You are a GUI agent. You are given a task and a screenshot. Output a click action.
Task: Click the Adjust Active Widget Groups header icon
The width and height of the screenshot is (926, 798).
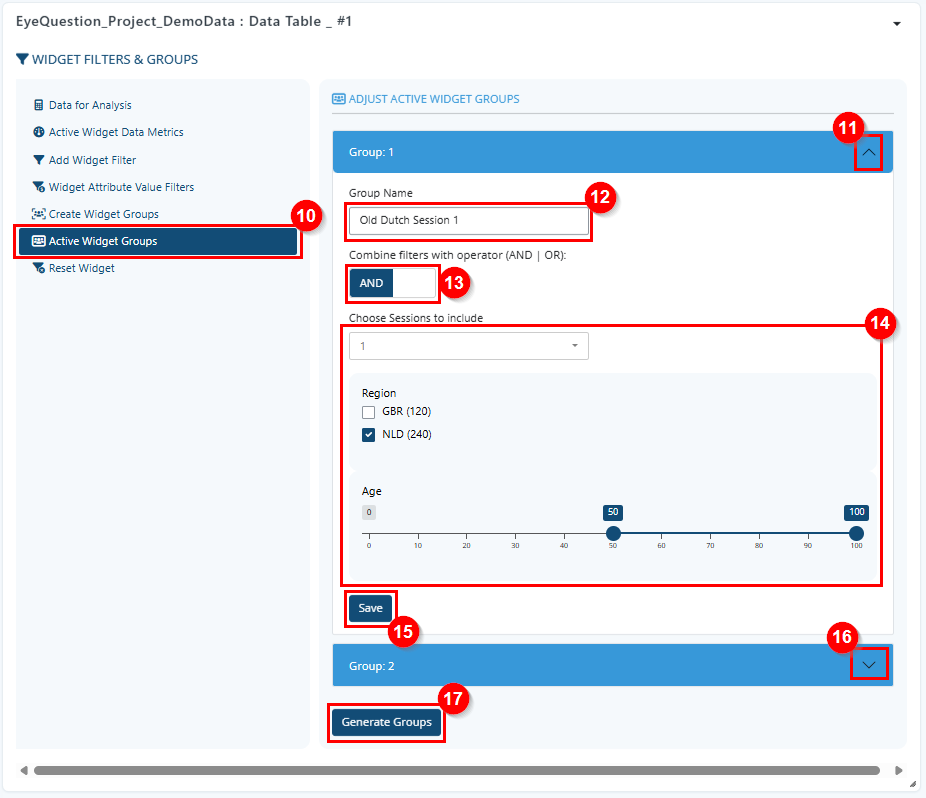(338, 99)
